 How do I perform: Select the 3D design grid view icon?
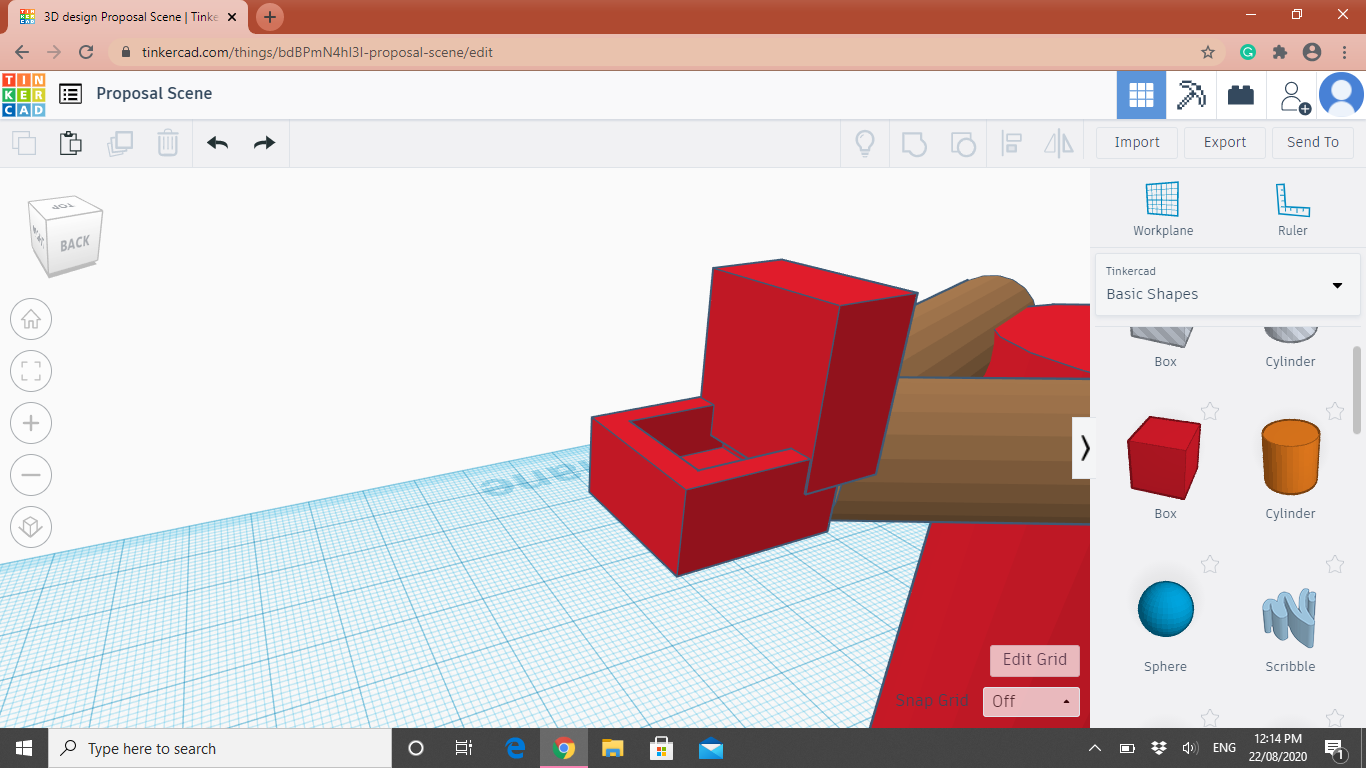click(1141, 95)
